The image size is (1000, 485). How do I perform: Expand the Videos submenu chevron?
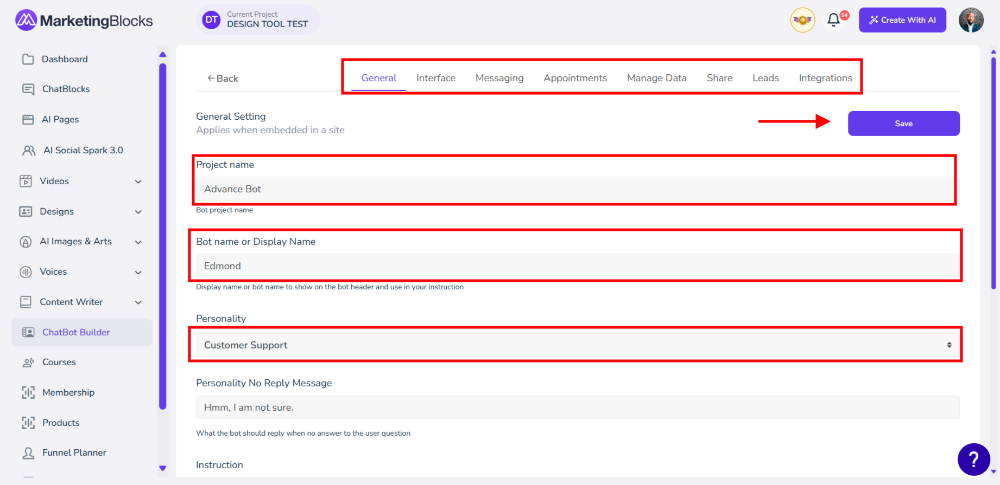[x=138, y=182]
